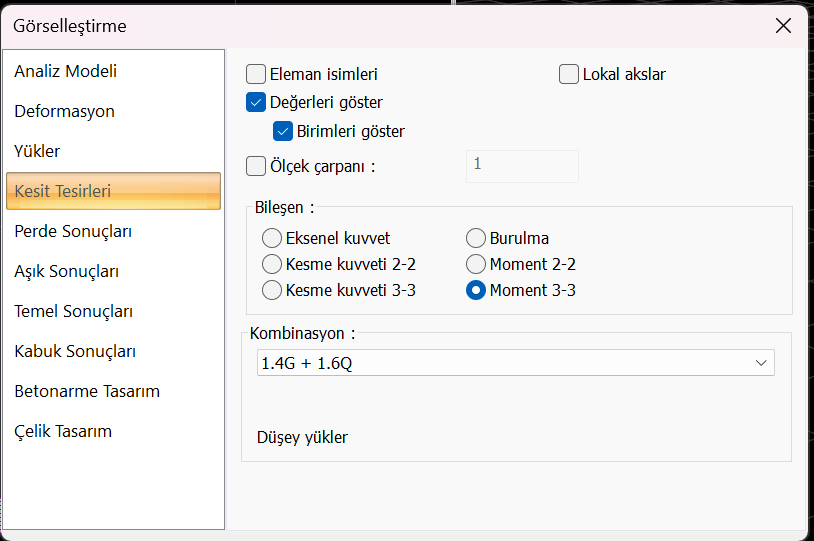Select Çelik Tasarım in sidebar
Viewport: 814px width, 541px height.
pos(63,431)
